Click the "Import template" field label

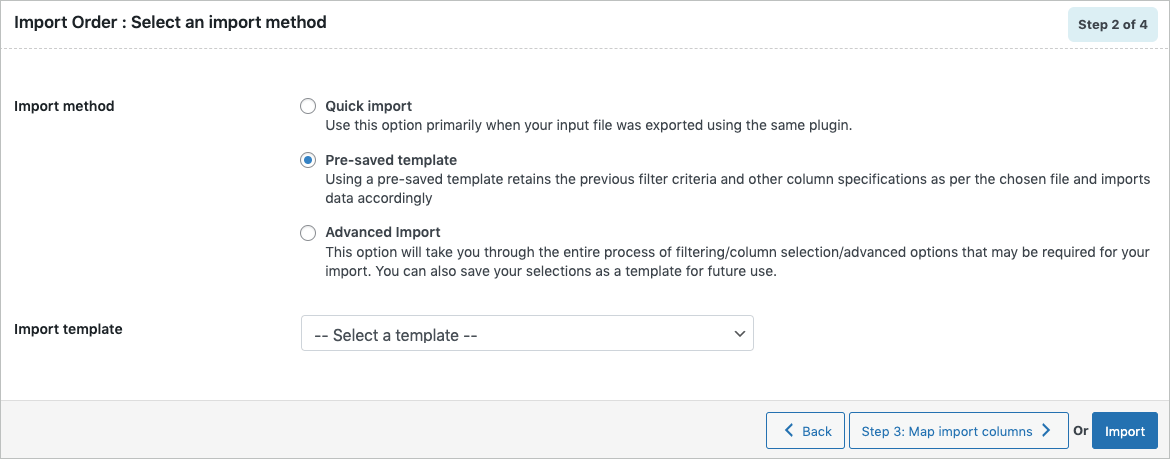point(68,328)
